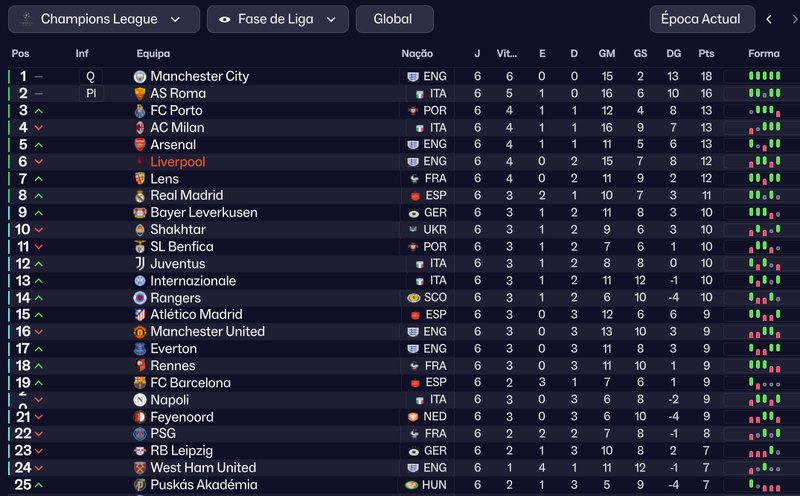The height and width of the screenshot is (496, 800).
Task: Open the Champions League competition dropdown
Action: (x=104, y=19)
